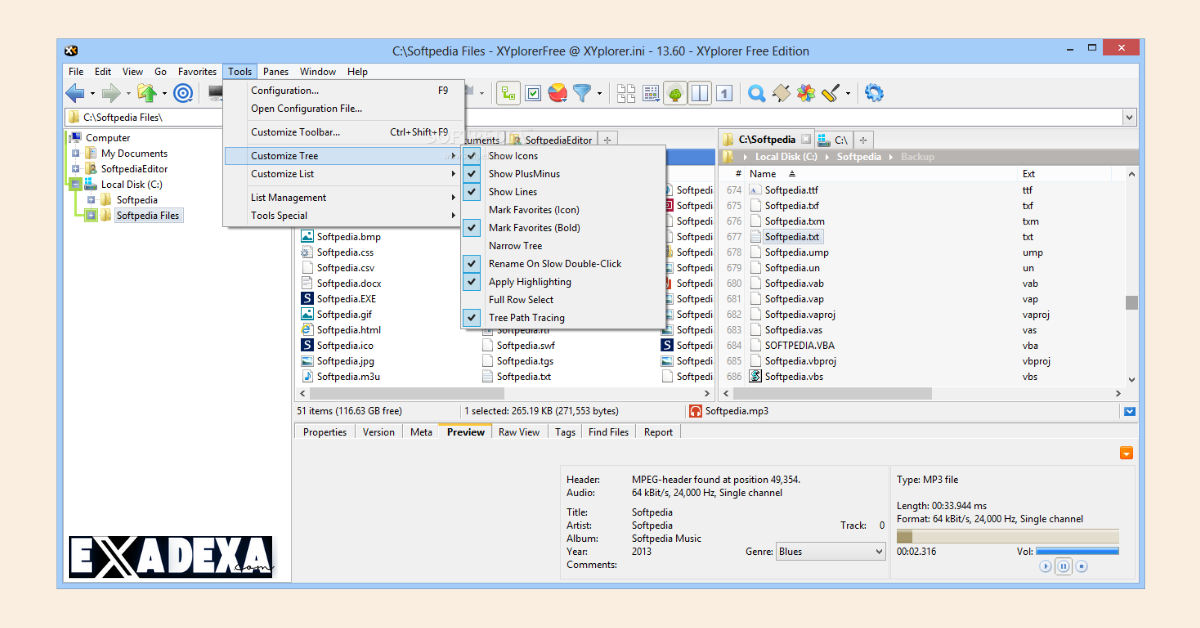Open Find Files via the magnifier icon
This screenshot has width=1200, height=628.
tap(756, 93)
